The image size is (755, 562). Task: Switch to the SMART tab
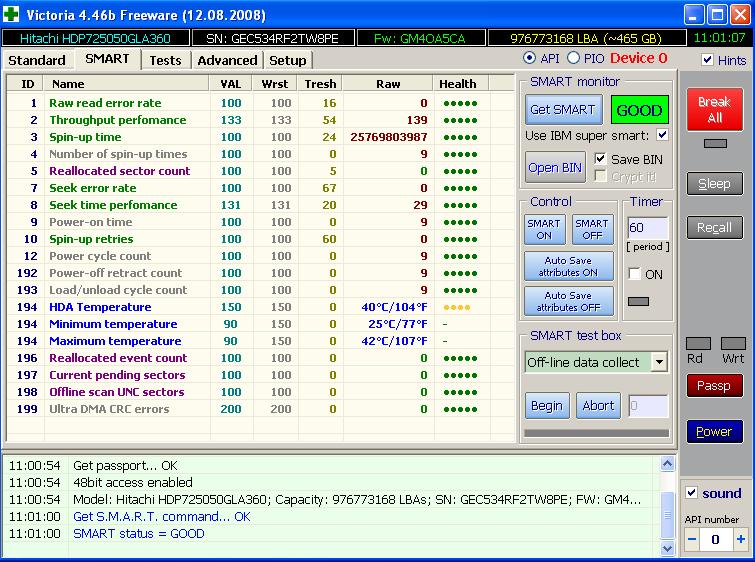[x=107, y=59]
